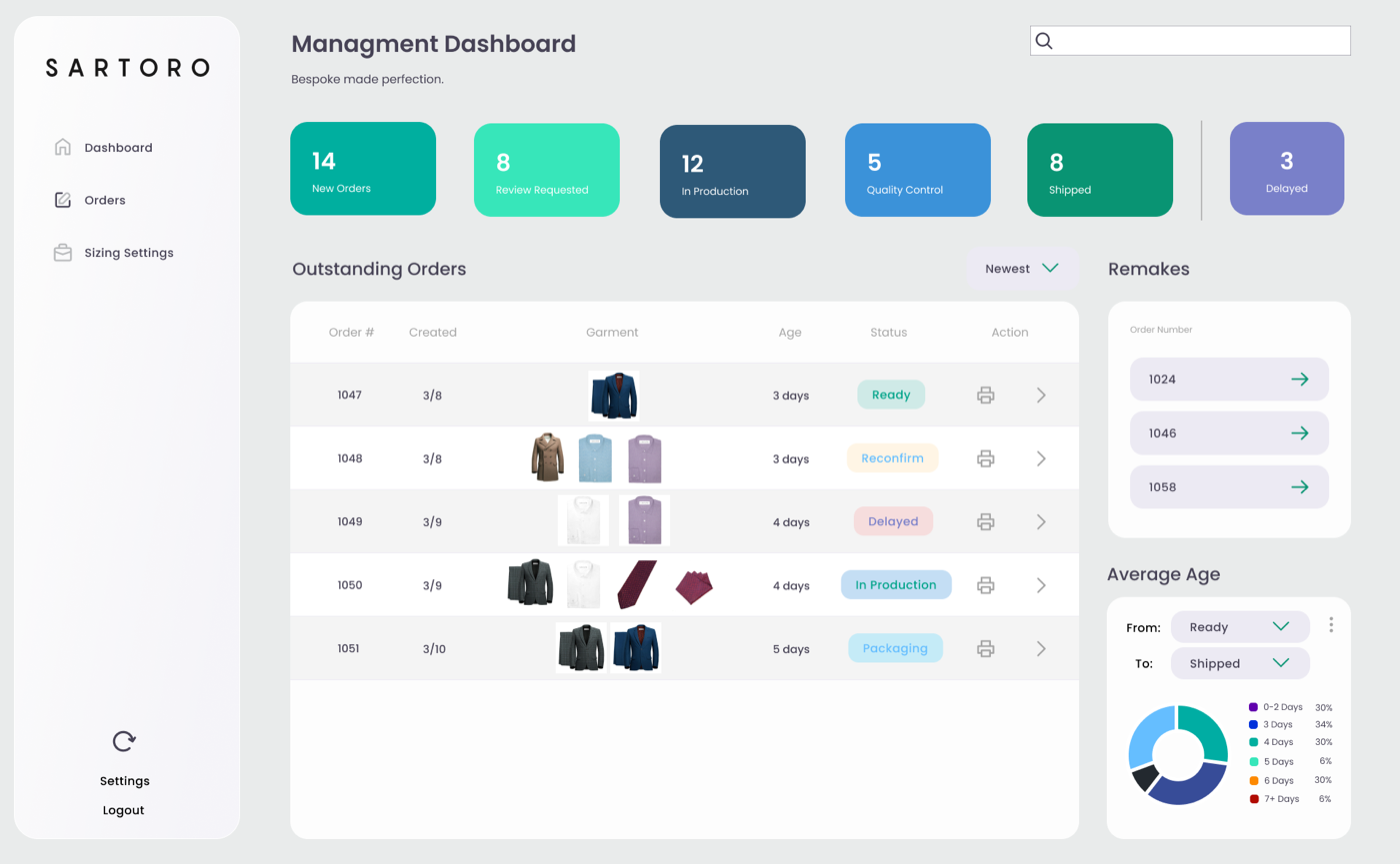Viewport: 1400px width, 864px height.
Task: Open the 8 Review Requested card
Action: [547, 170]
